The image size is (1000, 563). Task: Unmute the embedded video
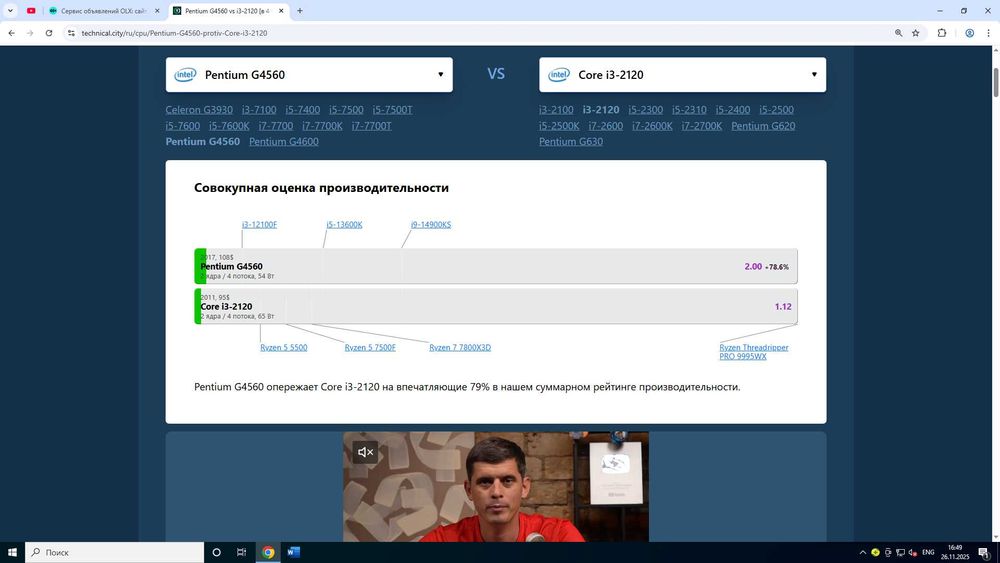coord(365,452)
